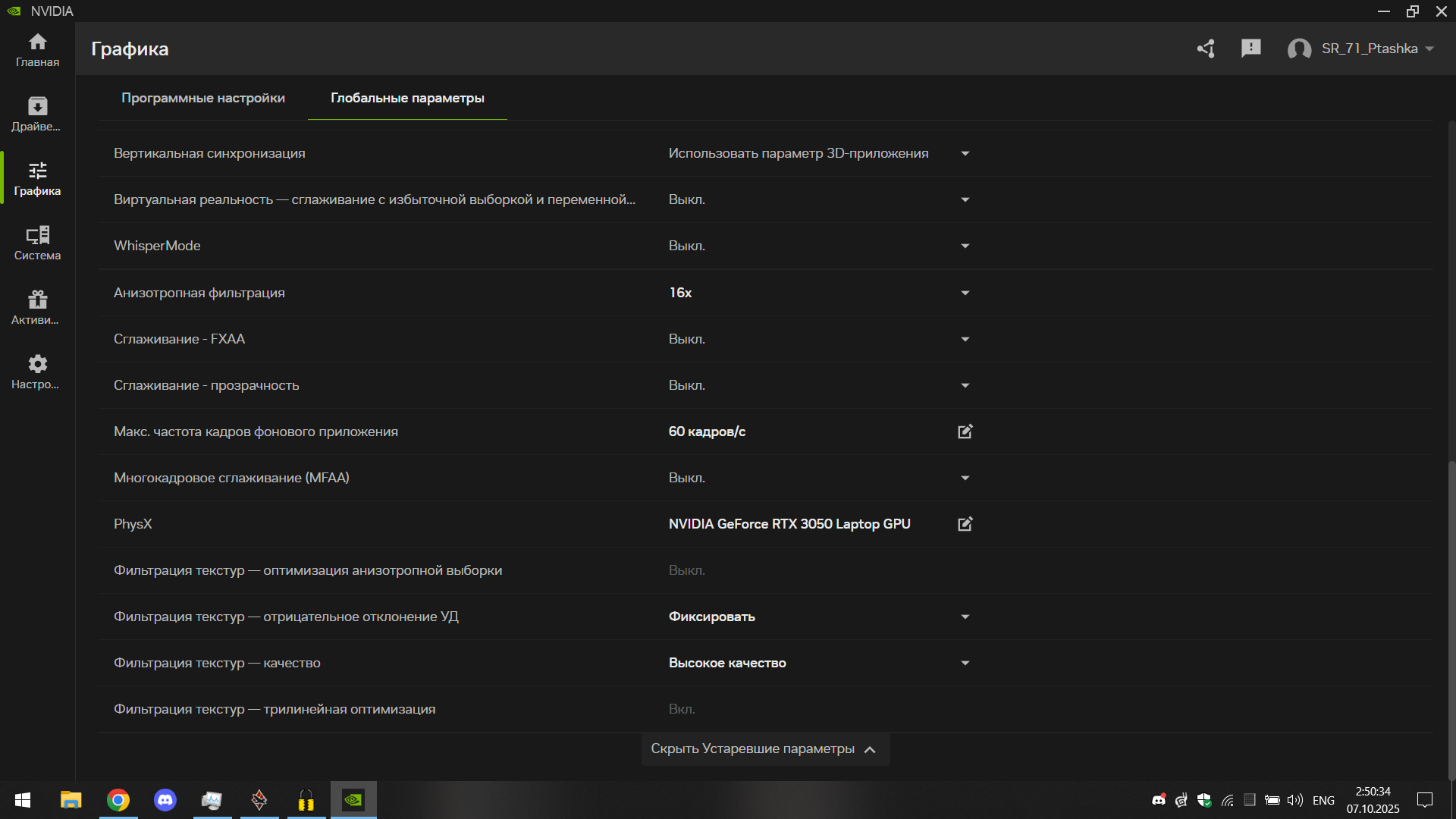Expand the Сглаживание - FXAA dropdown

pos(965,339)
